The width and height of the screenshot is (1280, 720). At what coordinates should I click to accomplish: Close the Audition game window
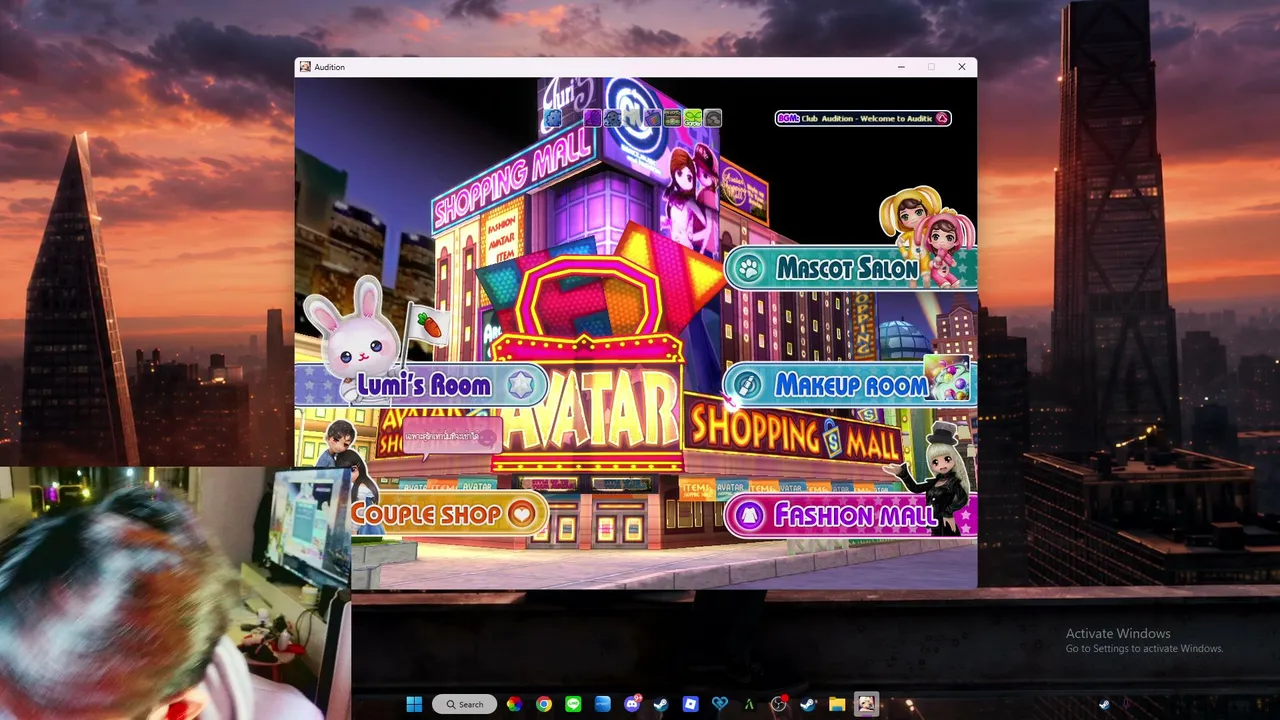coord(962,67)
